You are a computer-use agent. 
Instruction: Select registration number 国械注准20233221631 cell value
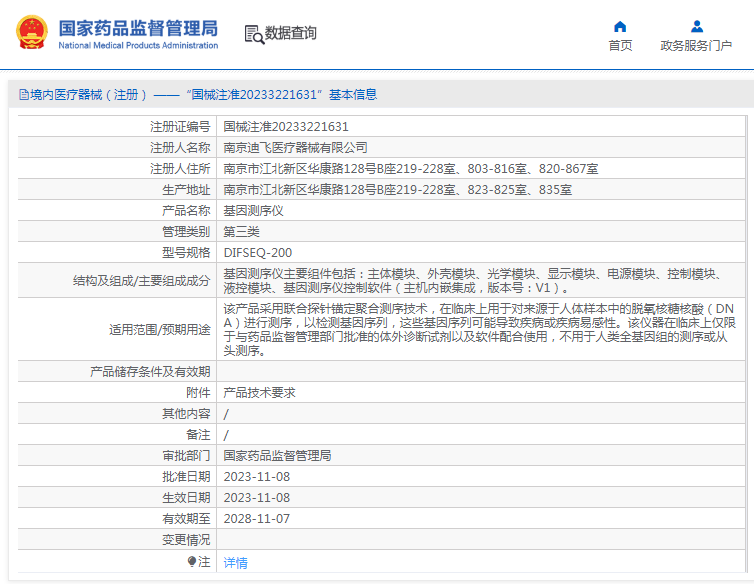(x=286, y=127)
